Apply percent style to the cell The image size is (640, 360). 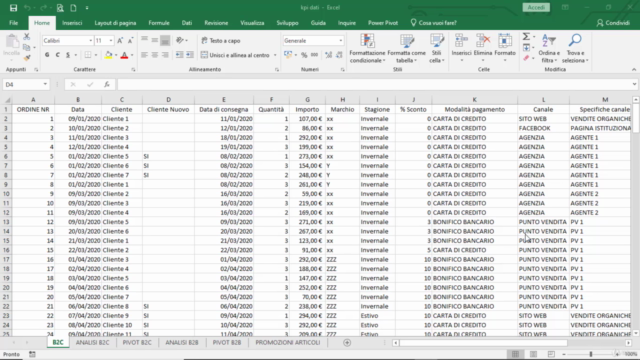[x=304, y=55]
